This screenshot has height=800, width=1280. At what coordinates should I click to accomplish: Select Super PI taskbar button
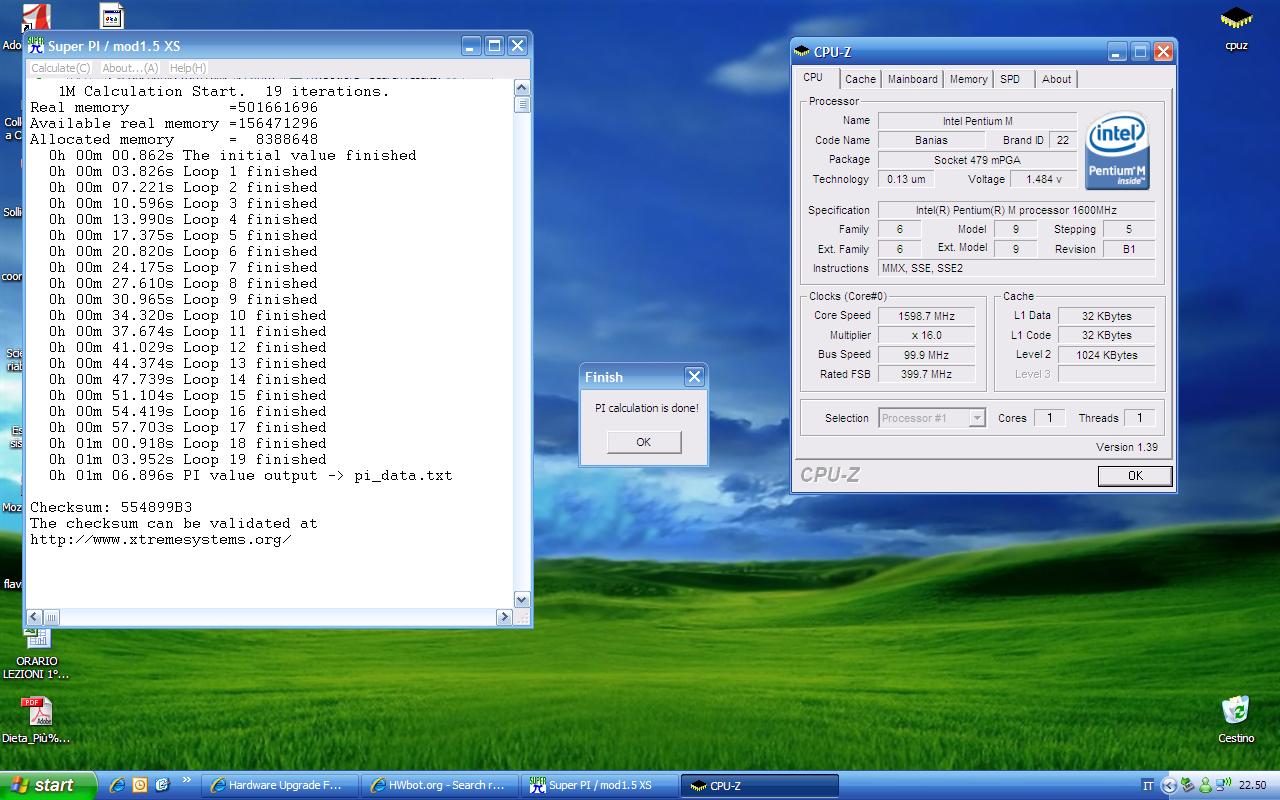601,786
